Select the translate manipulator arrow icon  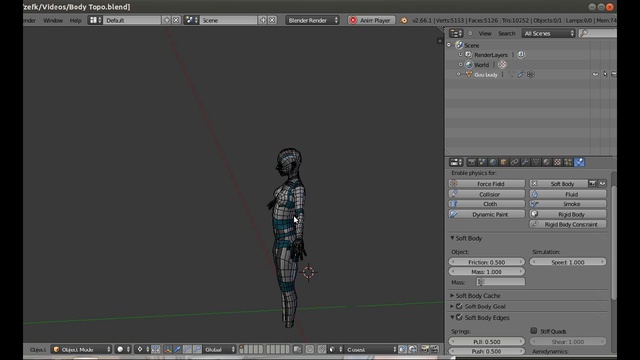pyautogui.click(x=178, y=349)
